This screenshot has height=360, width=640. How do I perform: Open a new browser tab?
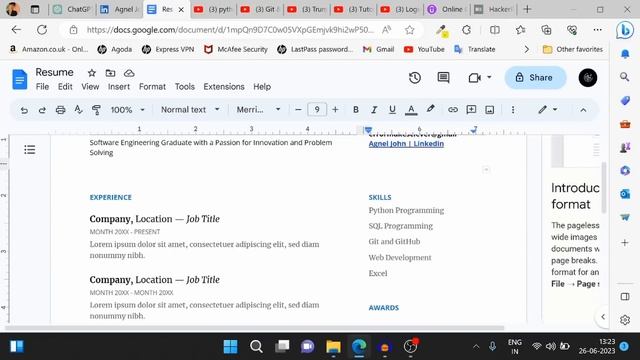(x=527, y=9)
